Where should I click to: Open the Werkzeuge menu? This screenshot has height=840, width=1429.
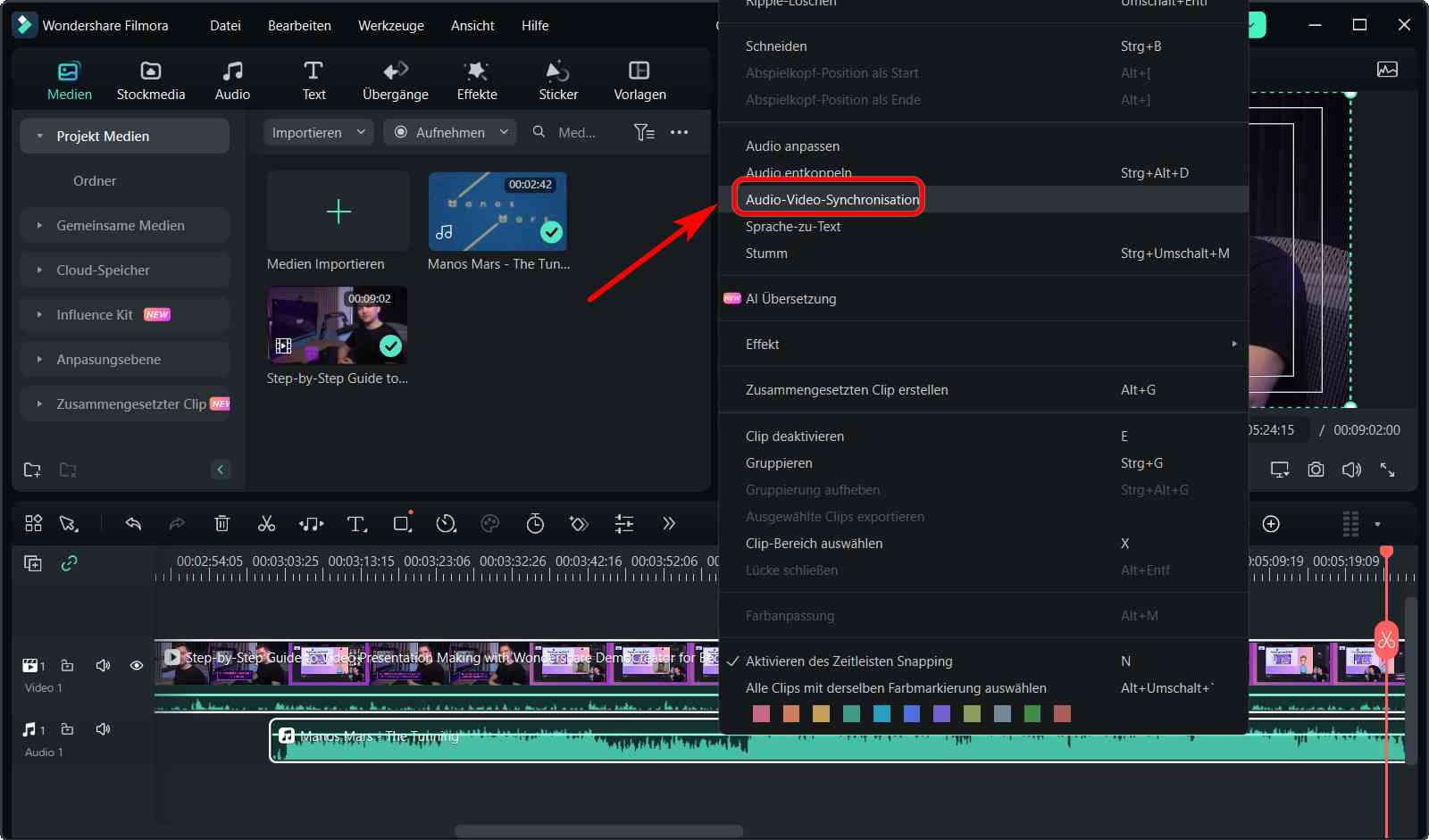tap(391, 25)
